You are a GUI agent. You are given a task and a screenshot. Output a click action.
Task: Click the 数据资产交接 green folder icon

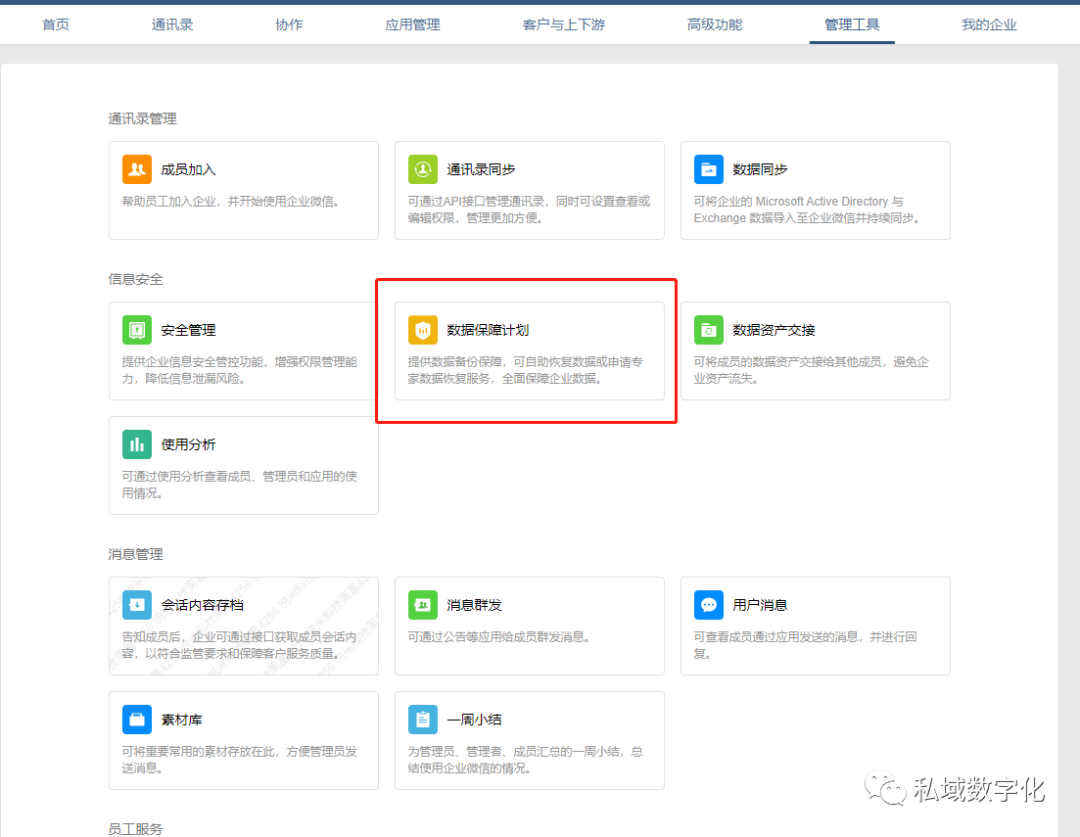pyautogui.click(x=709, y=330)
